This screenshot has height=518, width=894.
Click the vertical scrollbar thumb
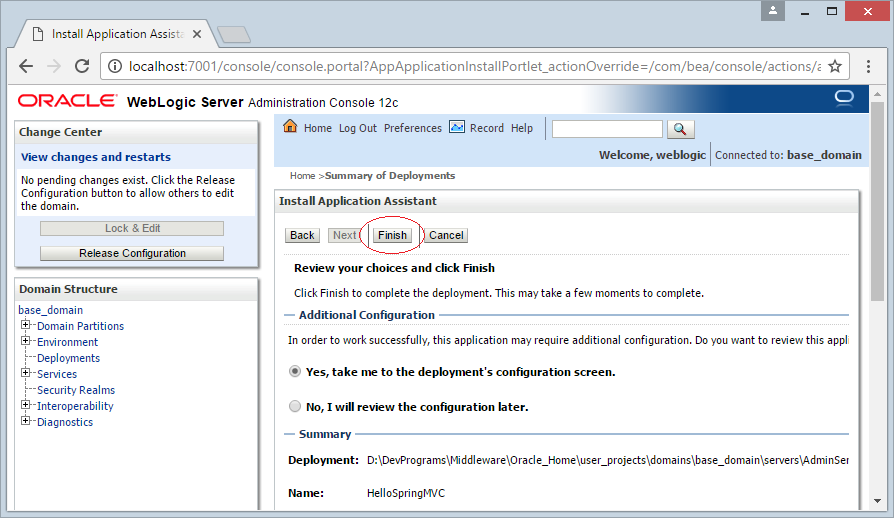coord(877,202)
